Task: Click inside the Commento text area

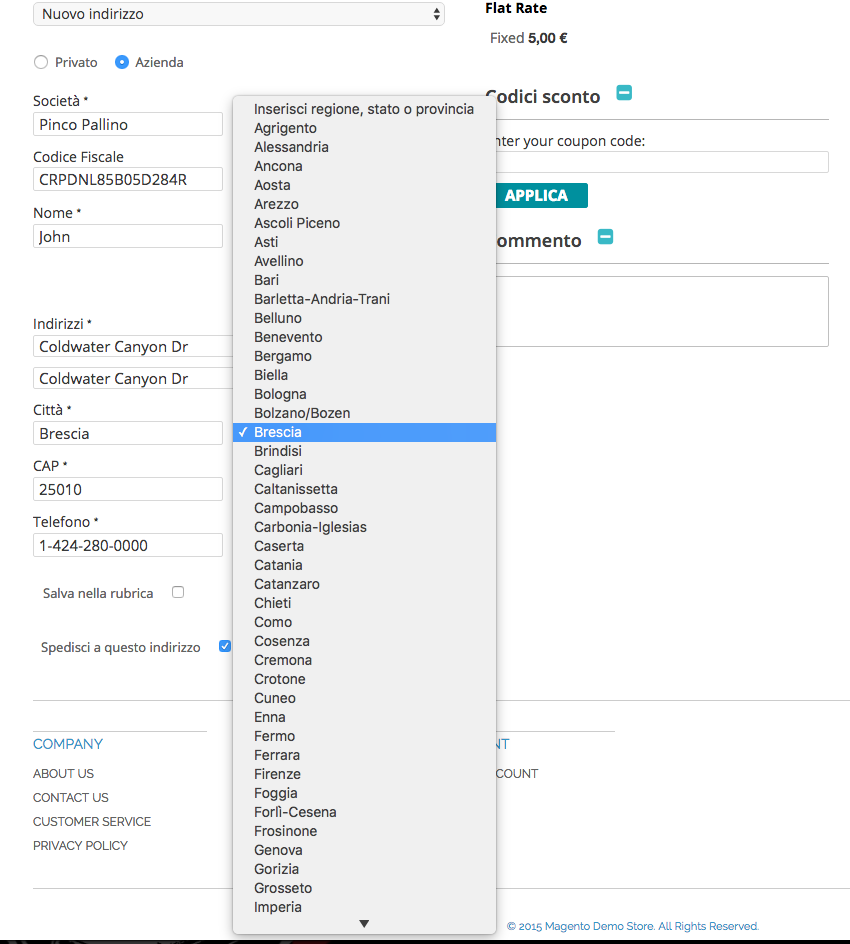Action: [x=662, y=311]
